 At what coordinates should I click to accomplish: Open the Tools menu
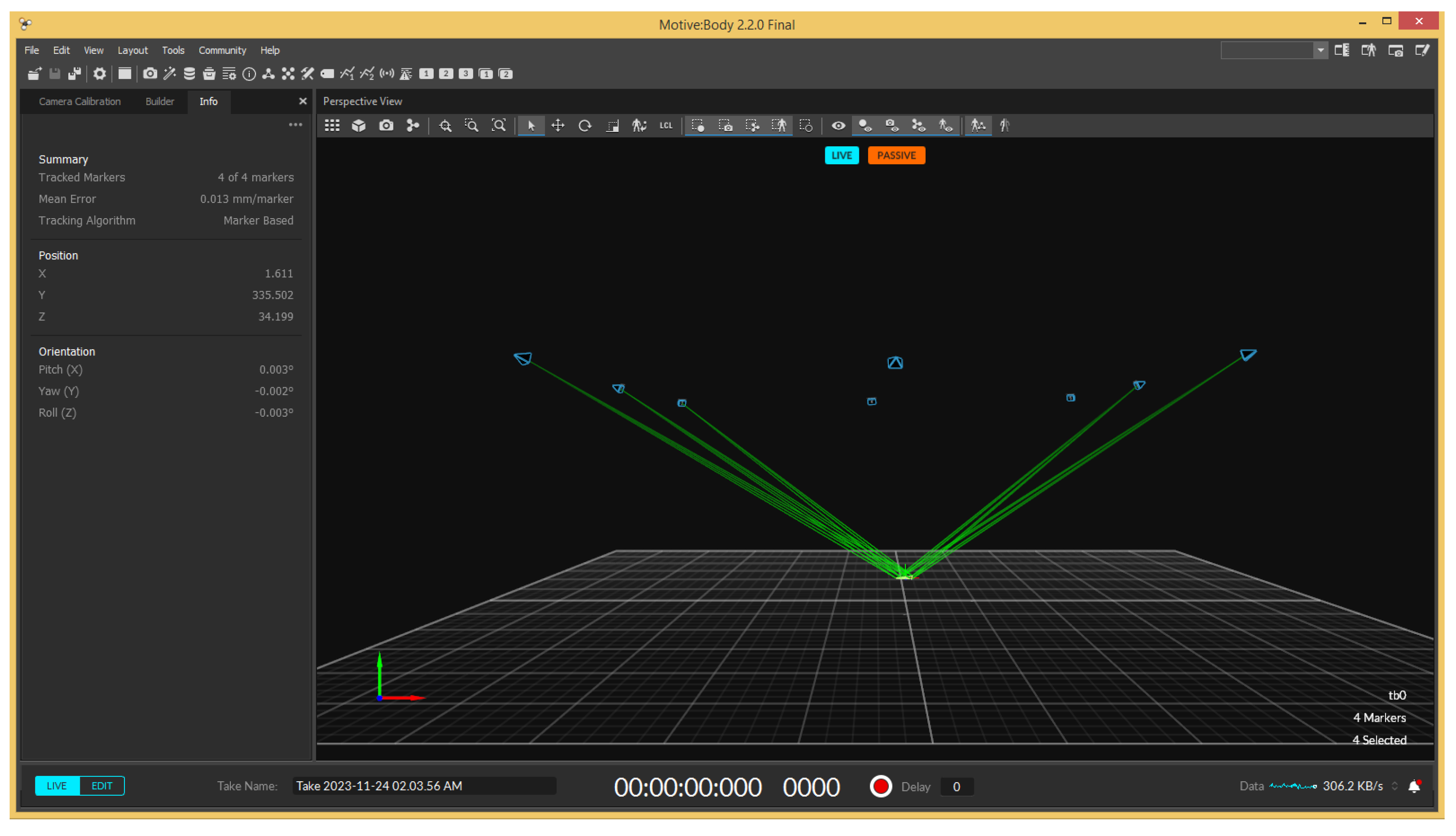coord(173,50)
